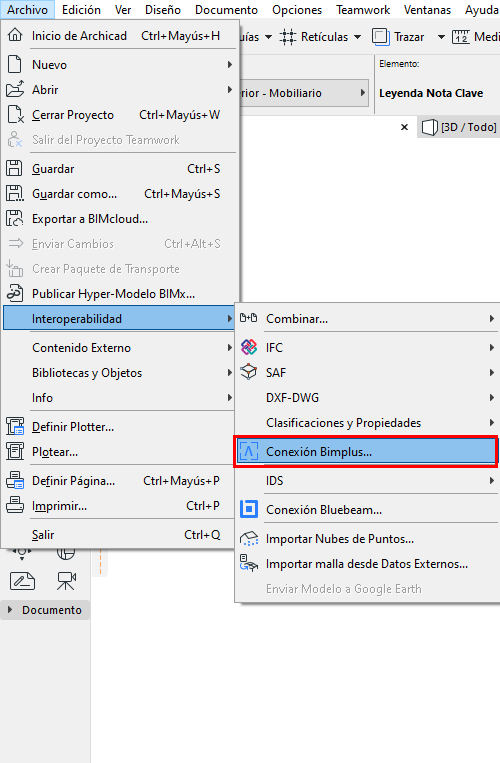Click the SAF cube icon
This screenshot has width=500, height=763.
click(x=249, y=372)
